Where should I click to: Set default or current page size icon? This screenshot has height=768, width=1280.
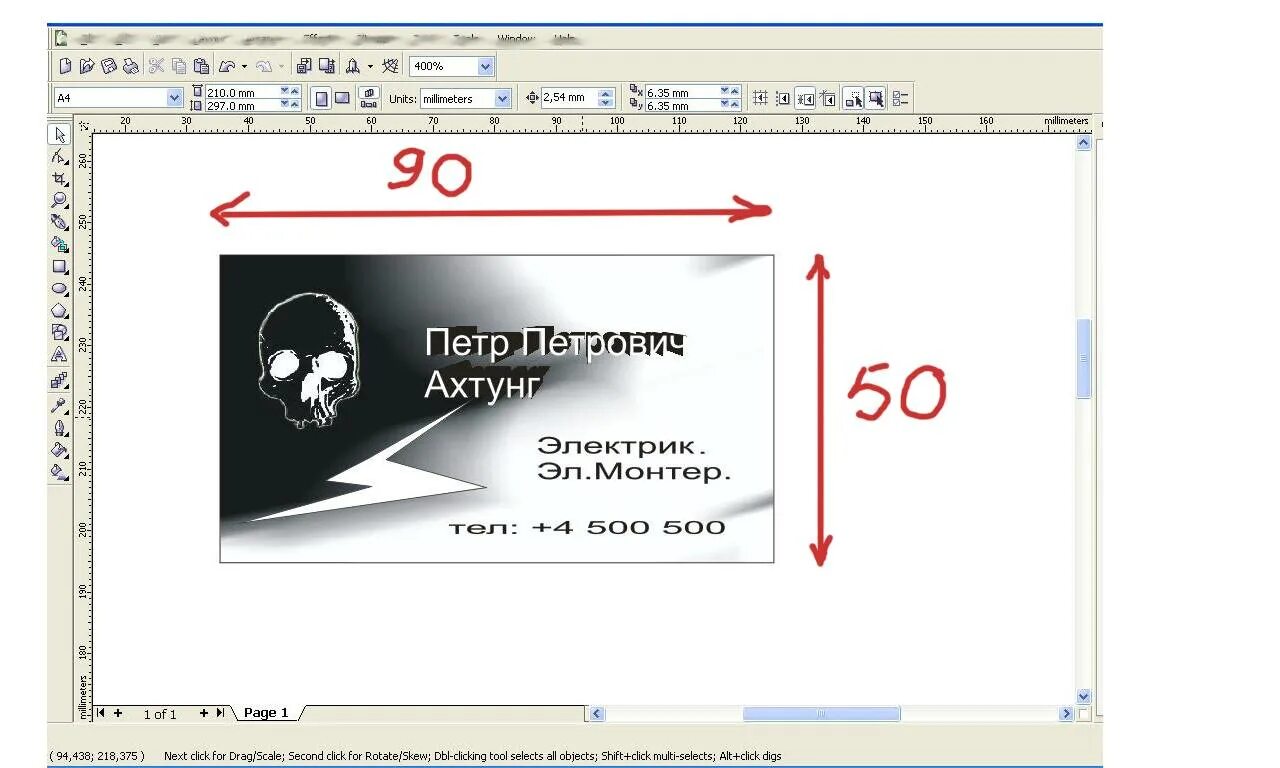point(369,98)
